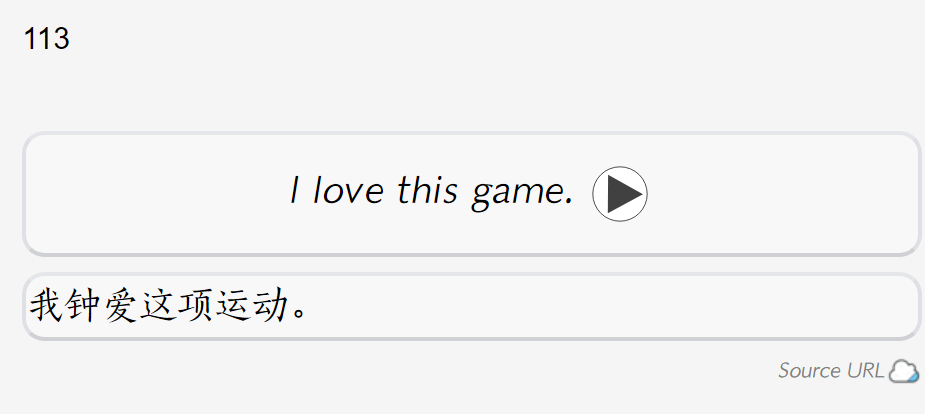Select the Chinese translation text box
The image size is (925, 414).
[471, 307]
